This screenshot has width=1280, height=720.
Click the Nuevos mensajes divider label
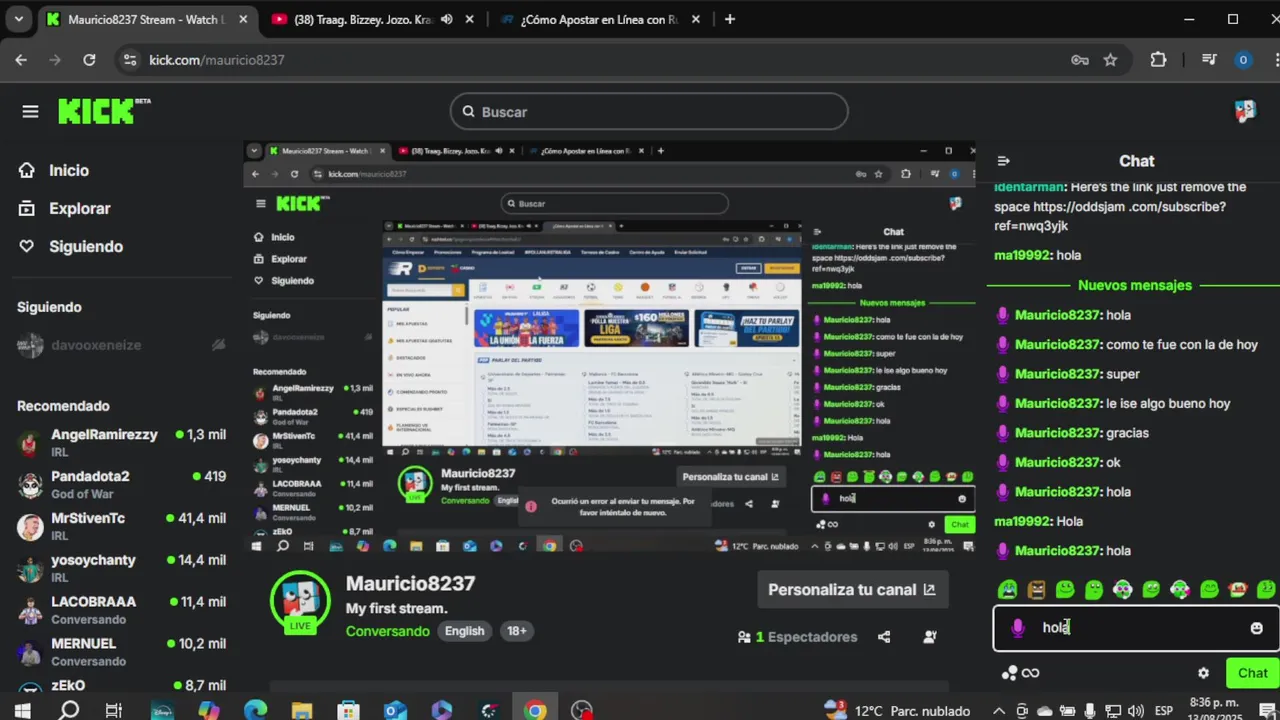click(1135, 285)
